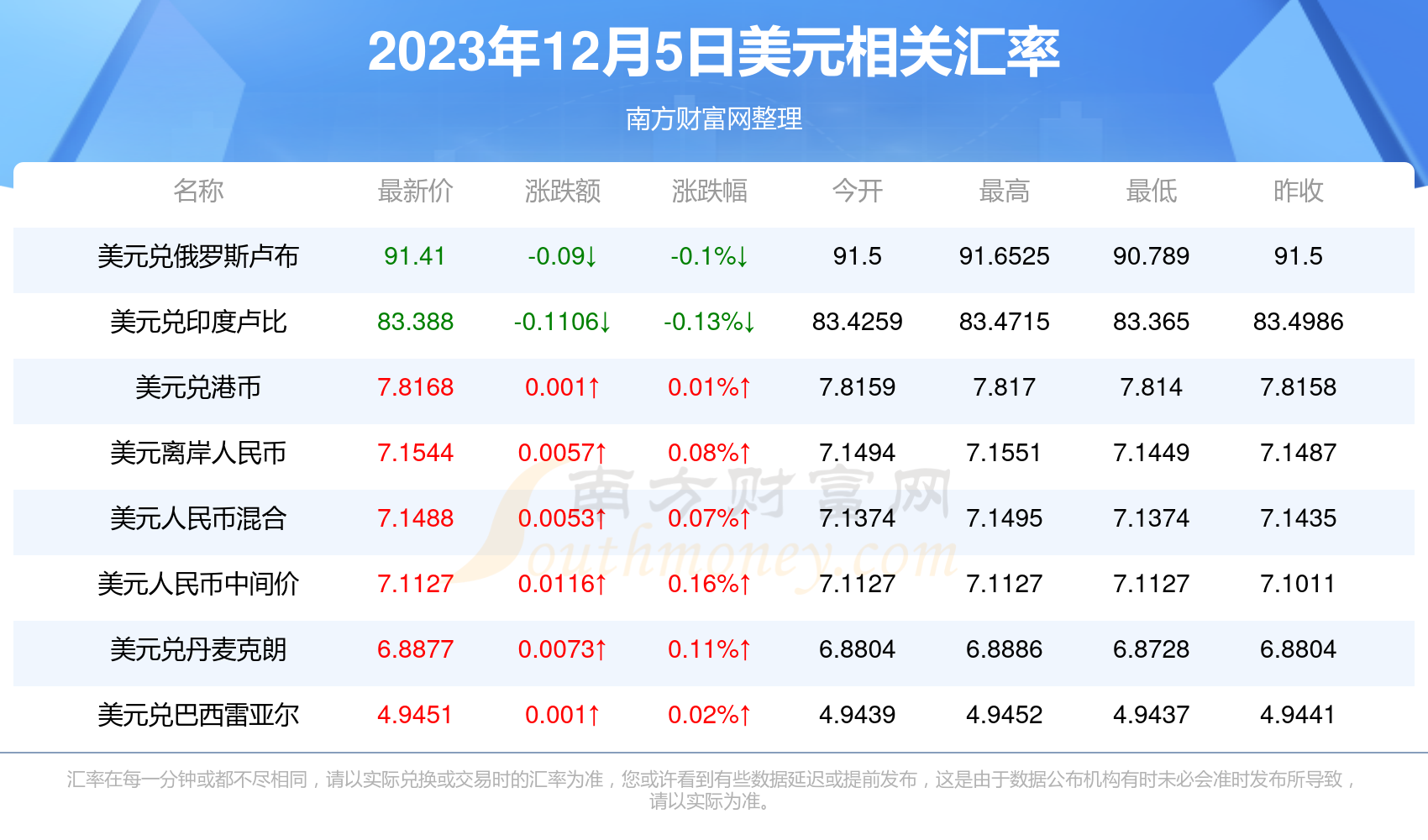Click the latest price 83.388
Viewport: 1428px width, 840px height.
(415, 322)
